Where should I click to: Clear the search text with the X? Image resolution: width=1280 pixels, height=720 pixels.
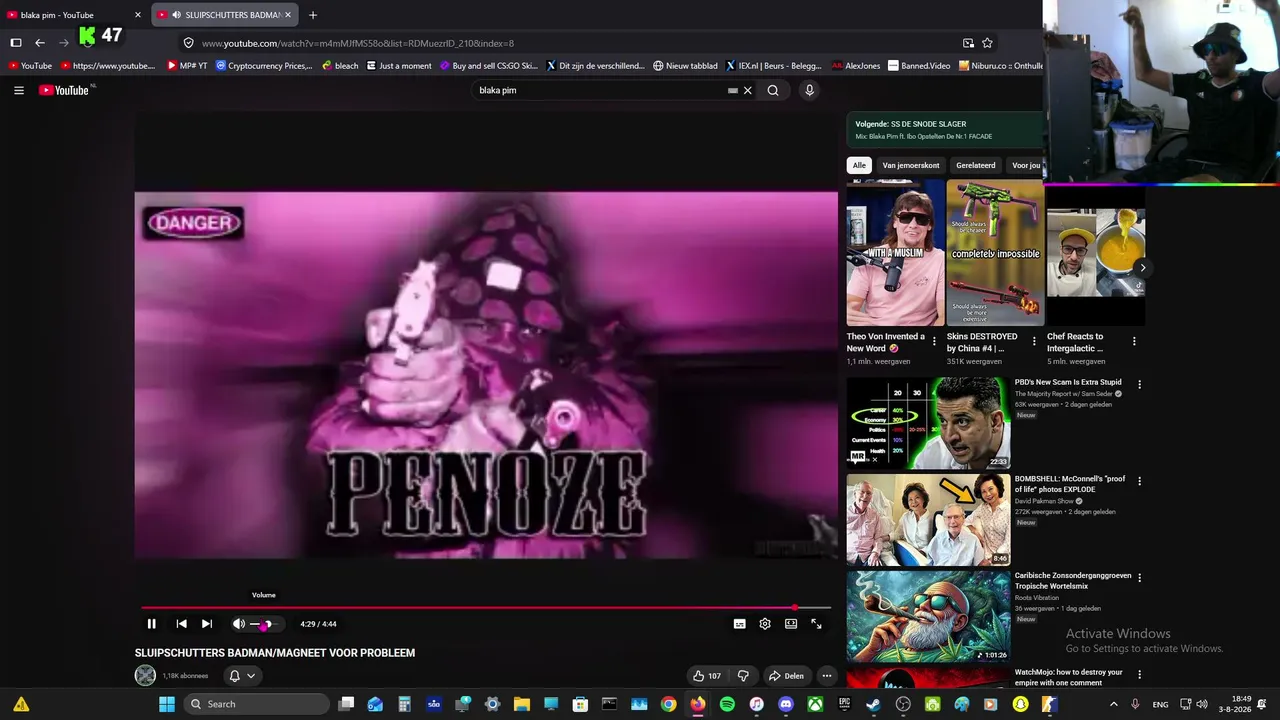click(x=747, y=90)
